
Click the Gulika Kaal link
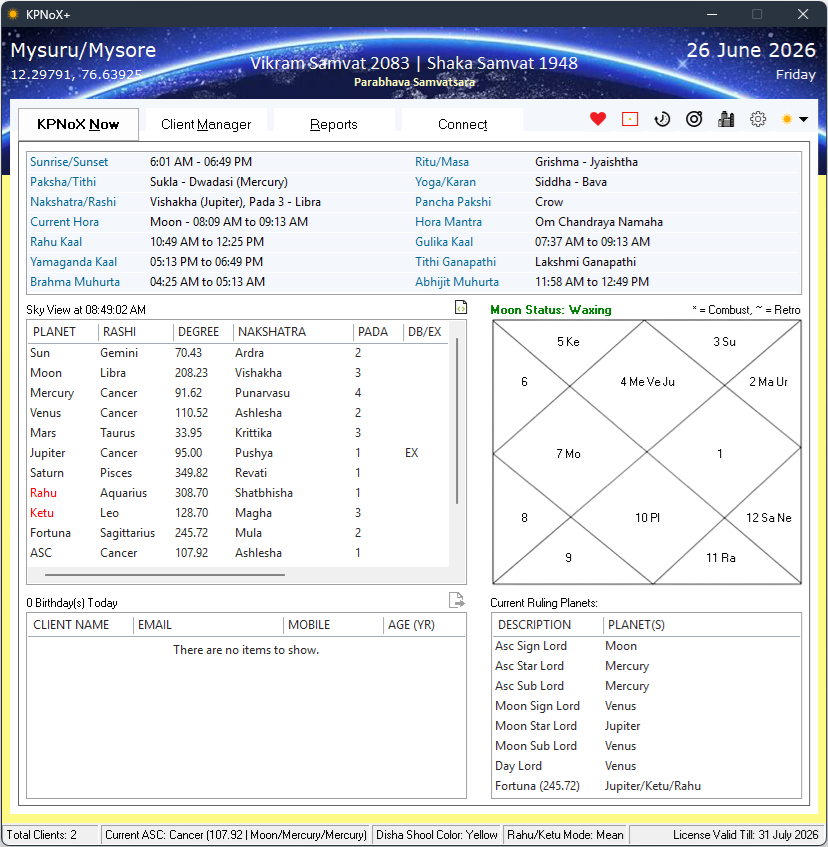(444, 242)
